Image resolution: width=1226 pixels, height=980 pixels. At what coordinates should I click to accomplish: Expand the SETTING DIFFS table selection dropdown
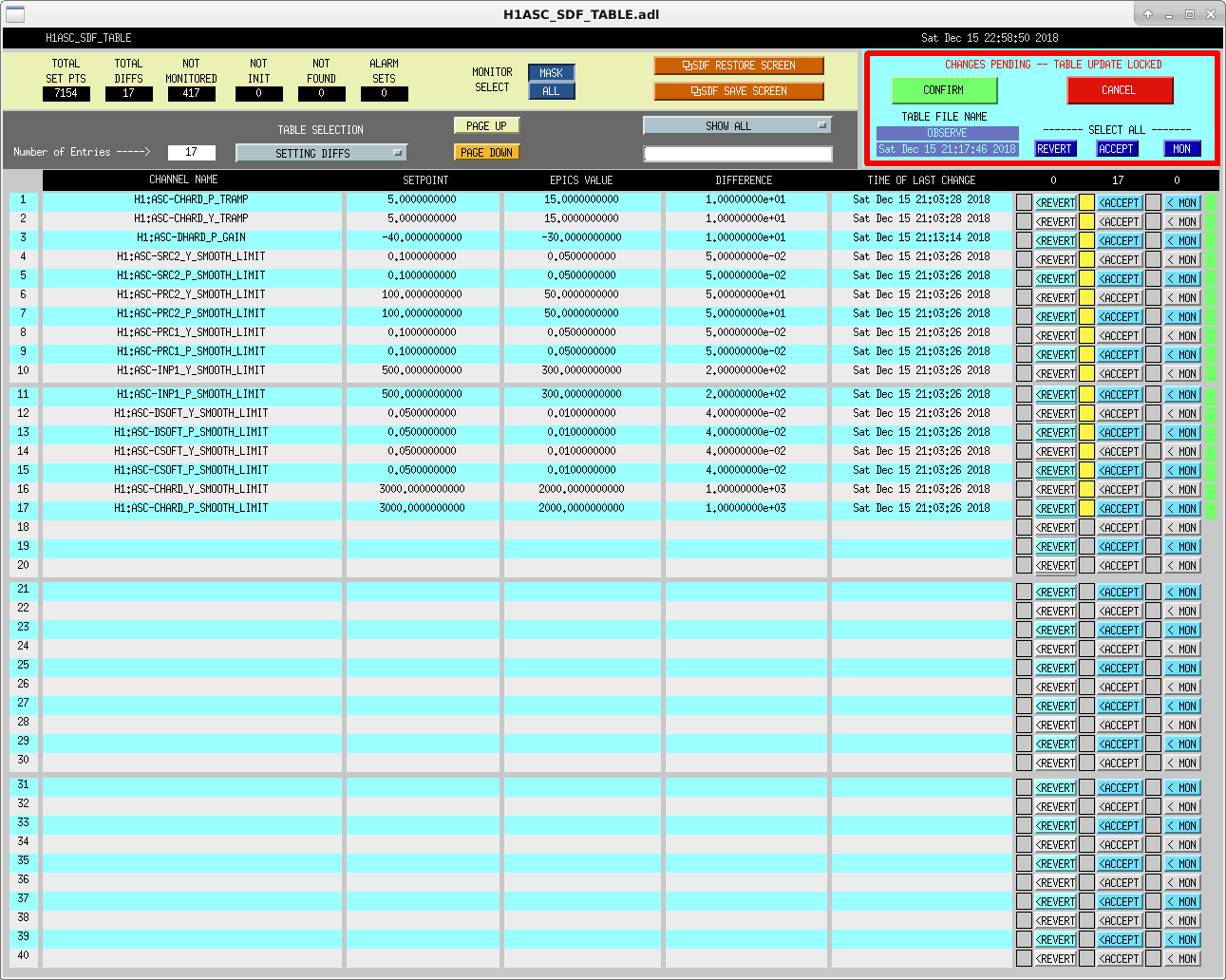(x=321, y=153)
